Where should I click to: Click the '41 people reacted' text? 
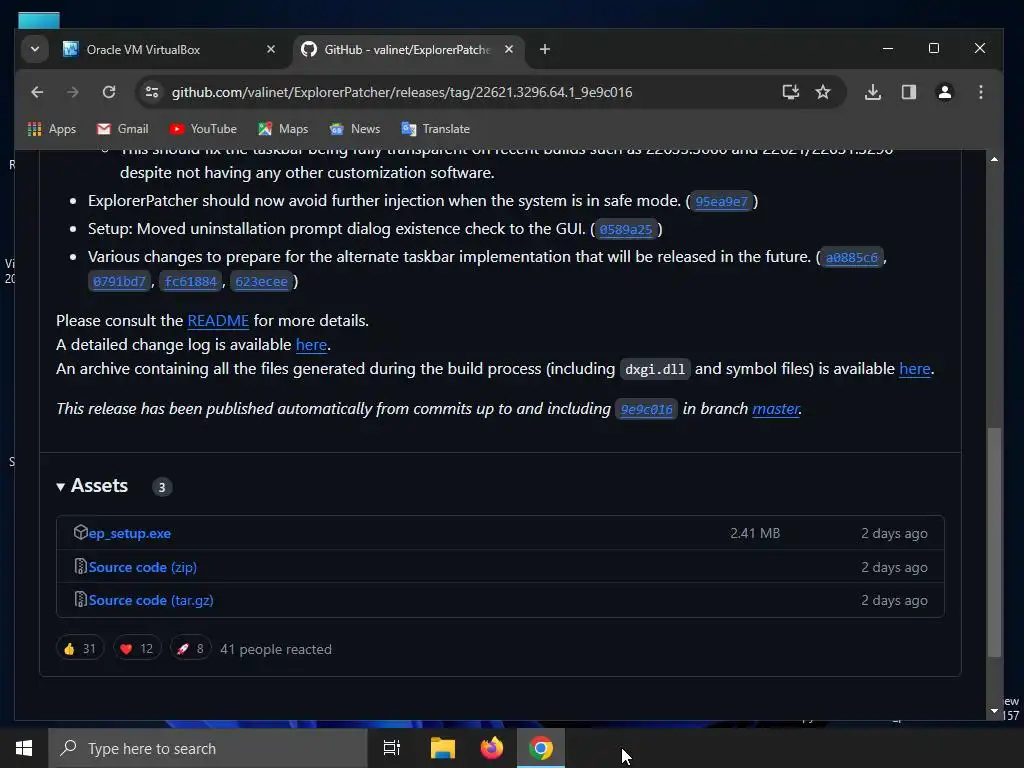point(276,649)
